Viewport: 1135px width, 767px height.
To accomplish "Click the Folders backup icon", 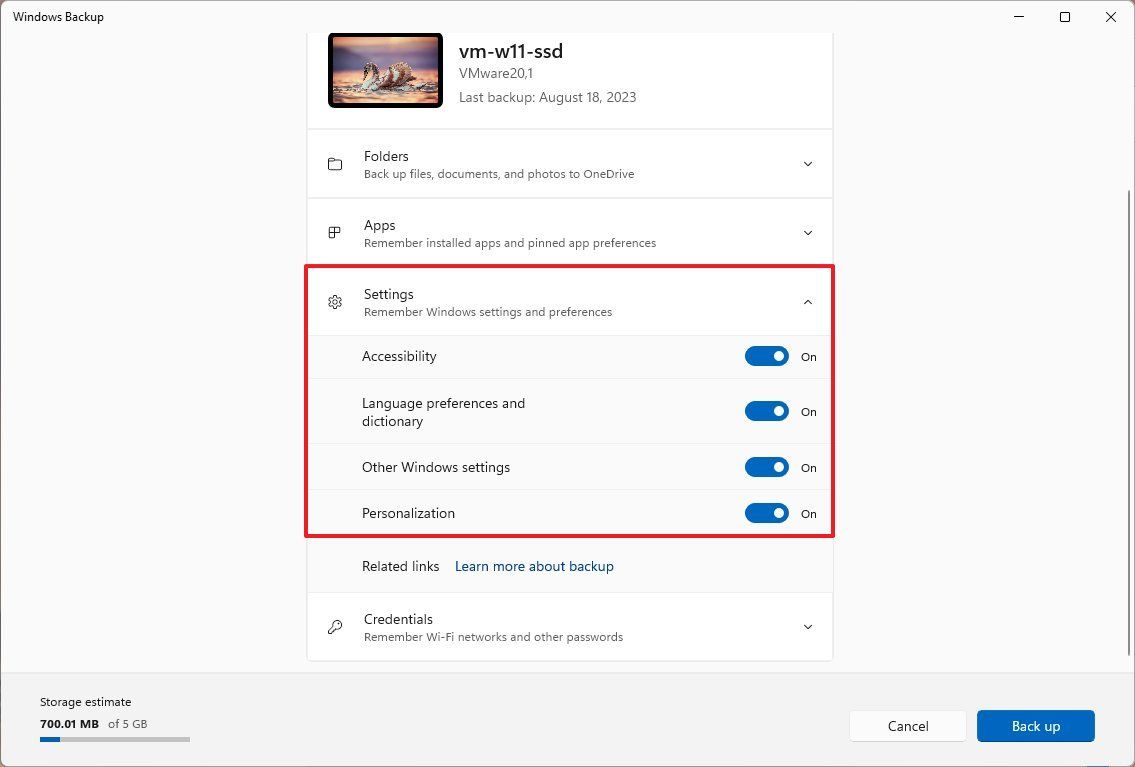I will point(335,164).
